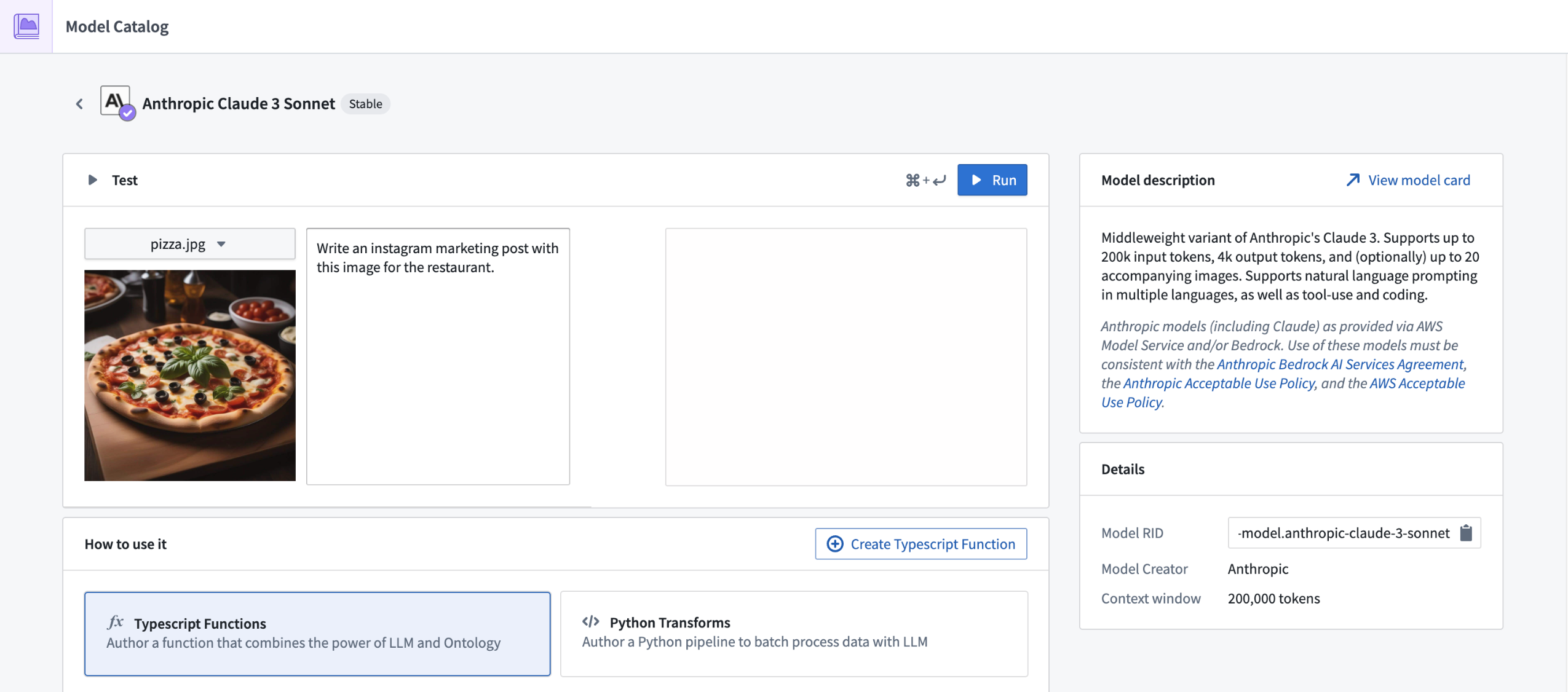This screenshot has height=692, width=1568.
Task: Open the Model Catalog app icon
Action: (x=26, y=26)
